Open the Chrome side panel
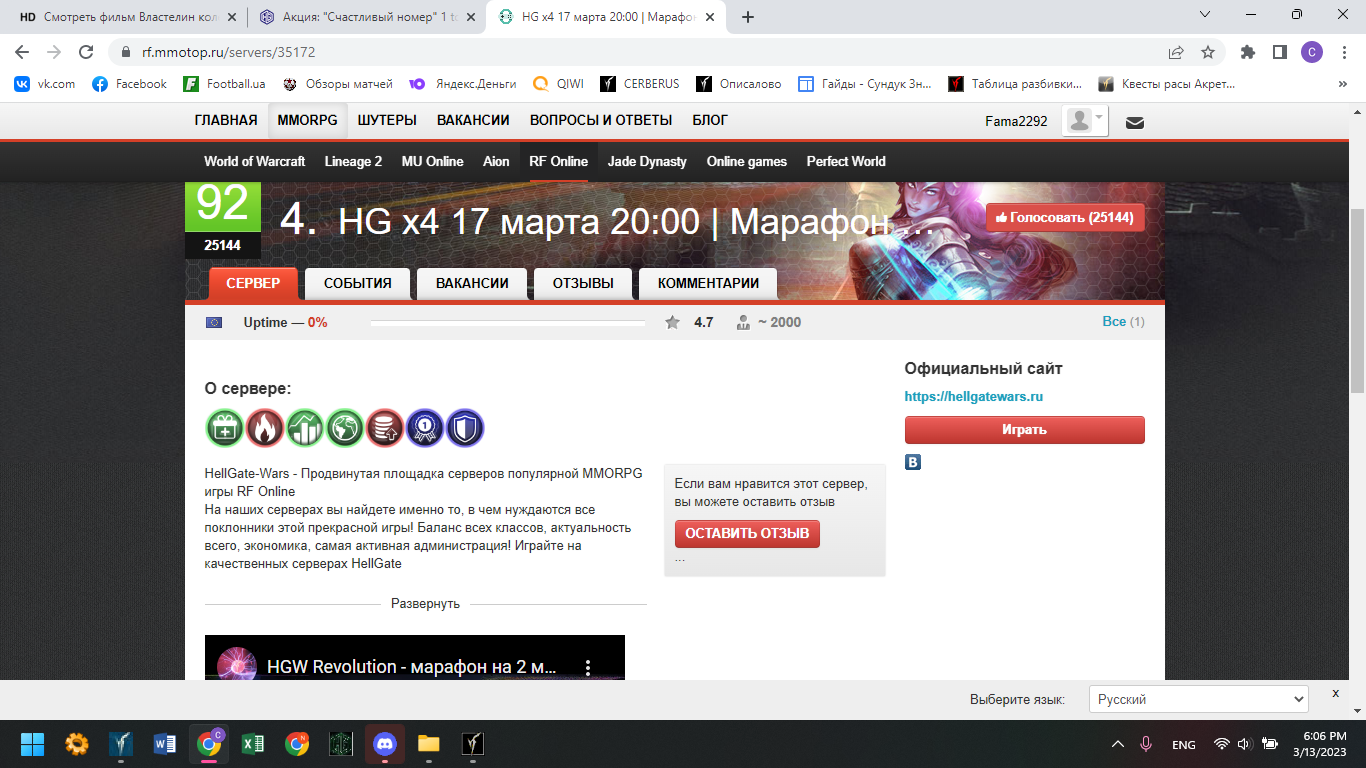The width and height of the screenshot is (1366, 768). click(x=1279, y=52)
